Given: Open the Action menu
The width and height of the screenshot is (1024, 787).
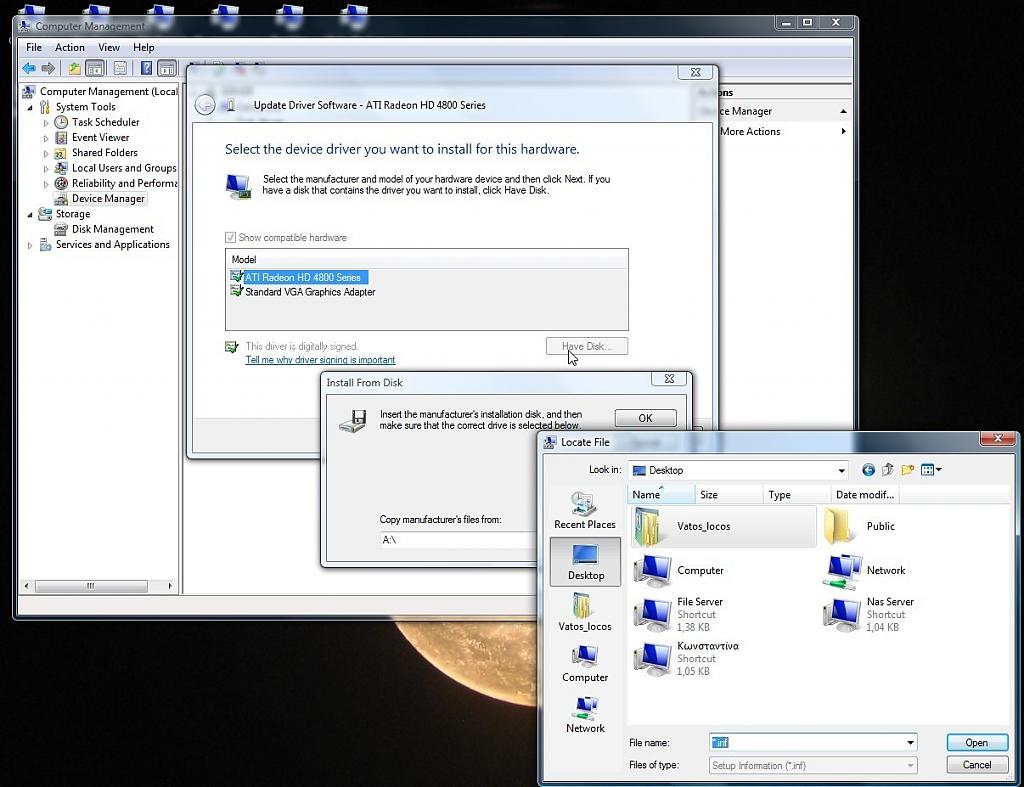Looking at the screenshot, I should pos(70,48).
